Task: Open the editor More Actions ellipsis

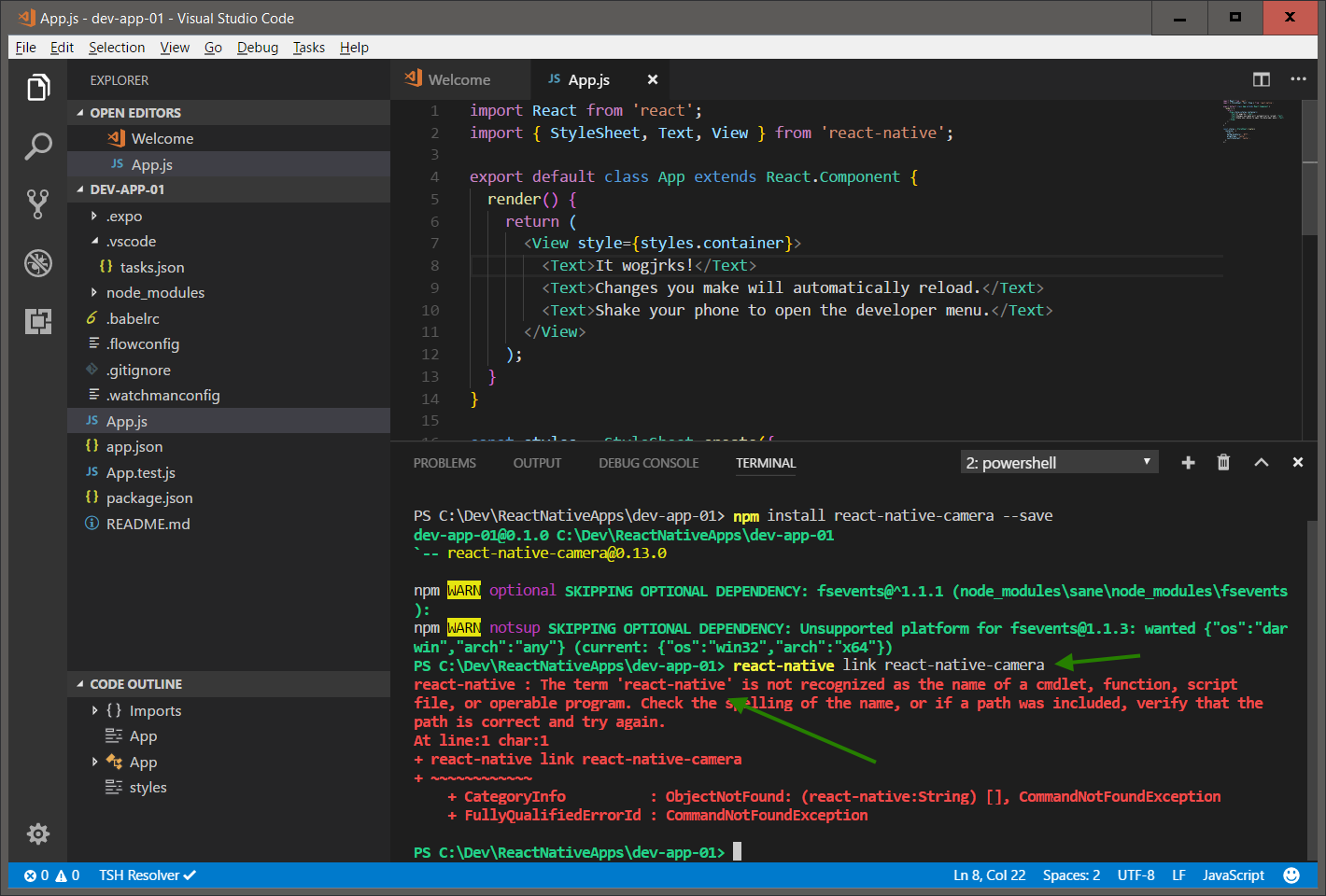Action: pyautogui.click(x=1298, y=79)
